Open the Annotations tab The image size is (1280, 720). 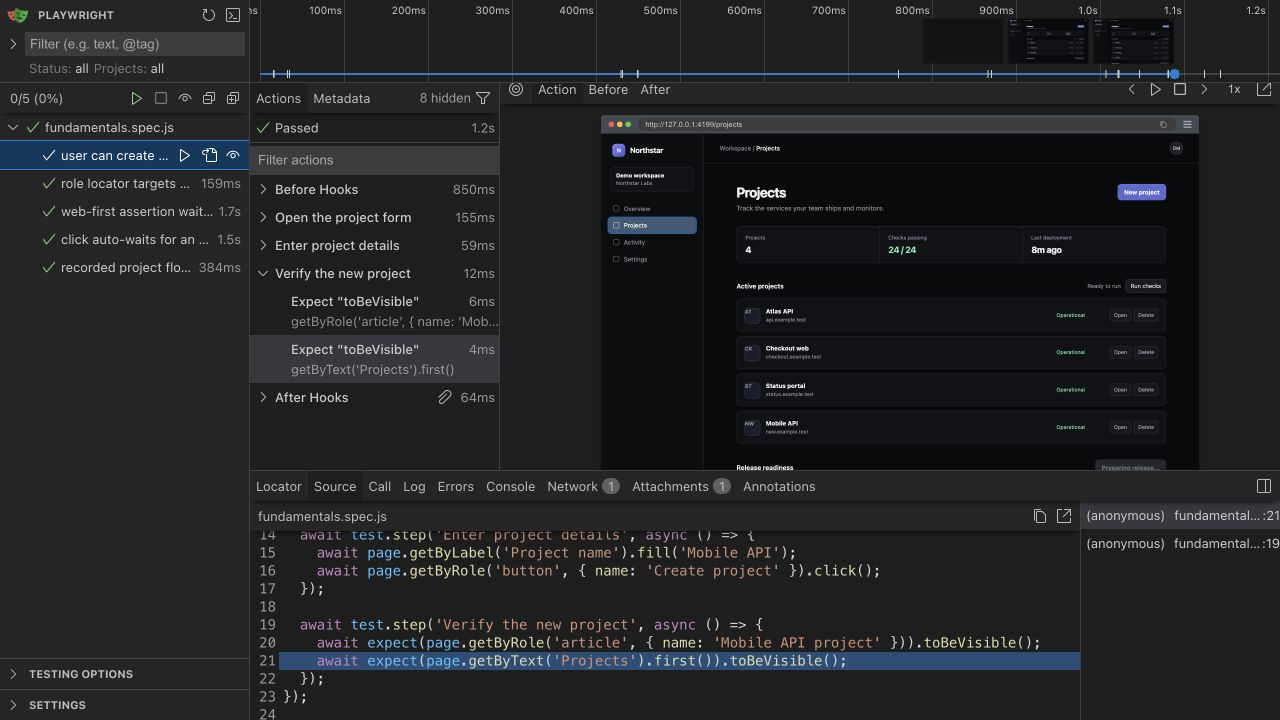click(779, 486)
